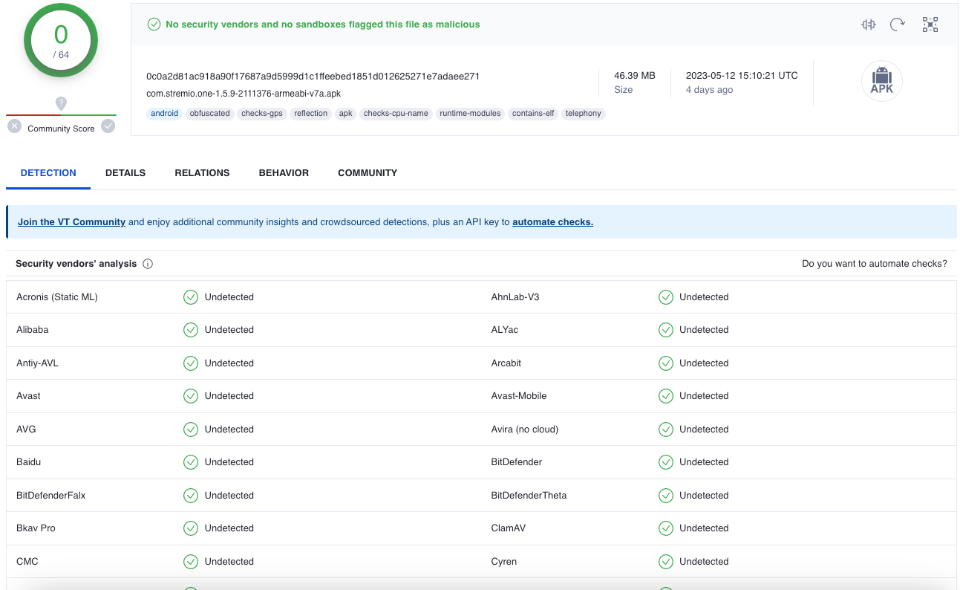This screenshot has height=590, width=960.
Task: Click the AhnLab-V3 undetected check icon
Action: [x=666, y=297]
